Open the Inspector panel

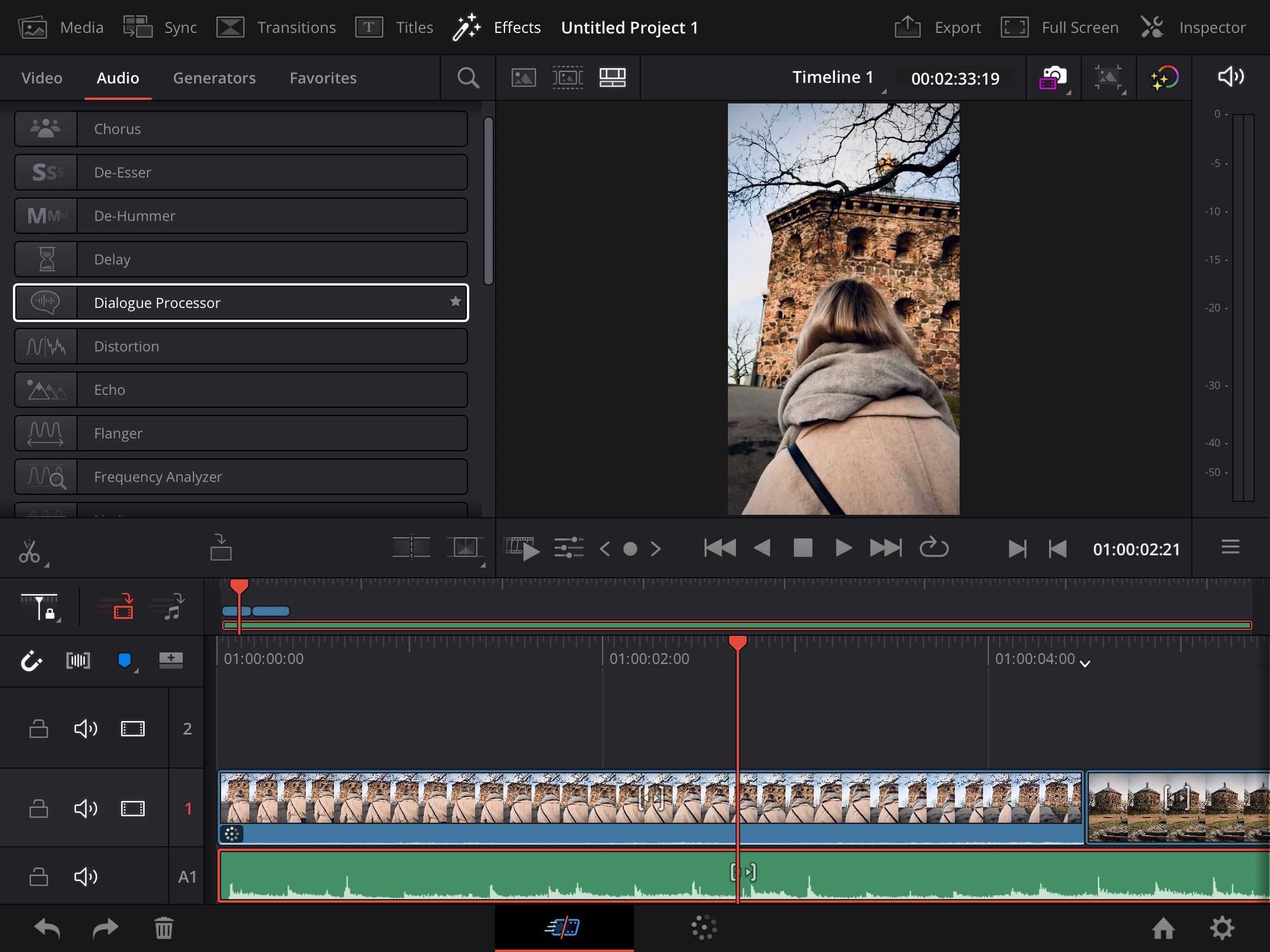[x=1194, y=28]
